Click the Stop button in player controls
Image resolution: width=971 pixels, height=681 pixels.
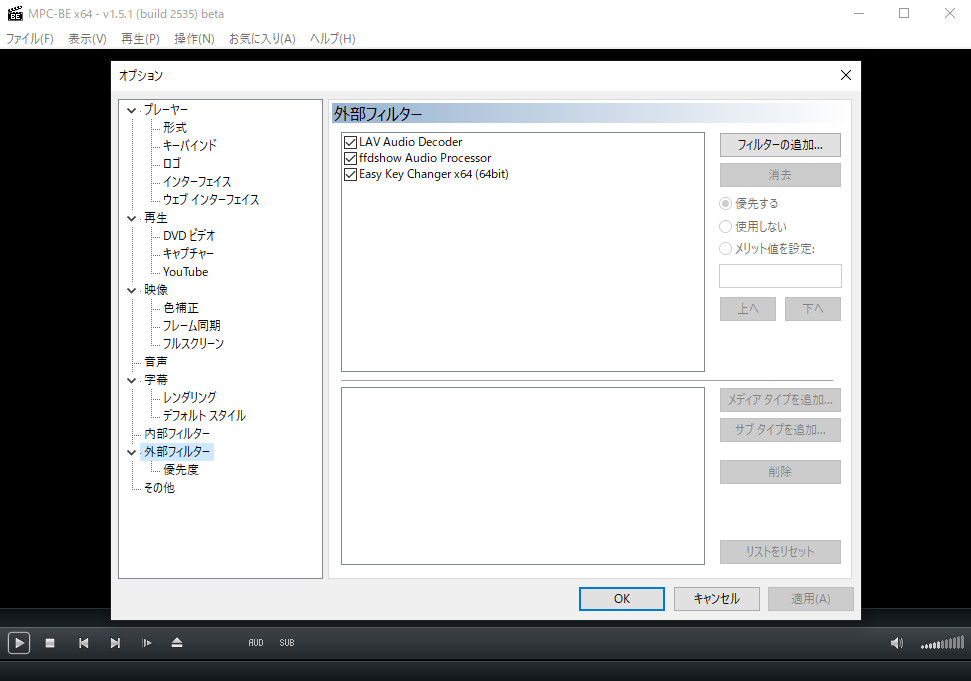tap(50, 643)
